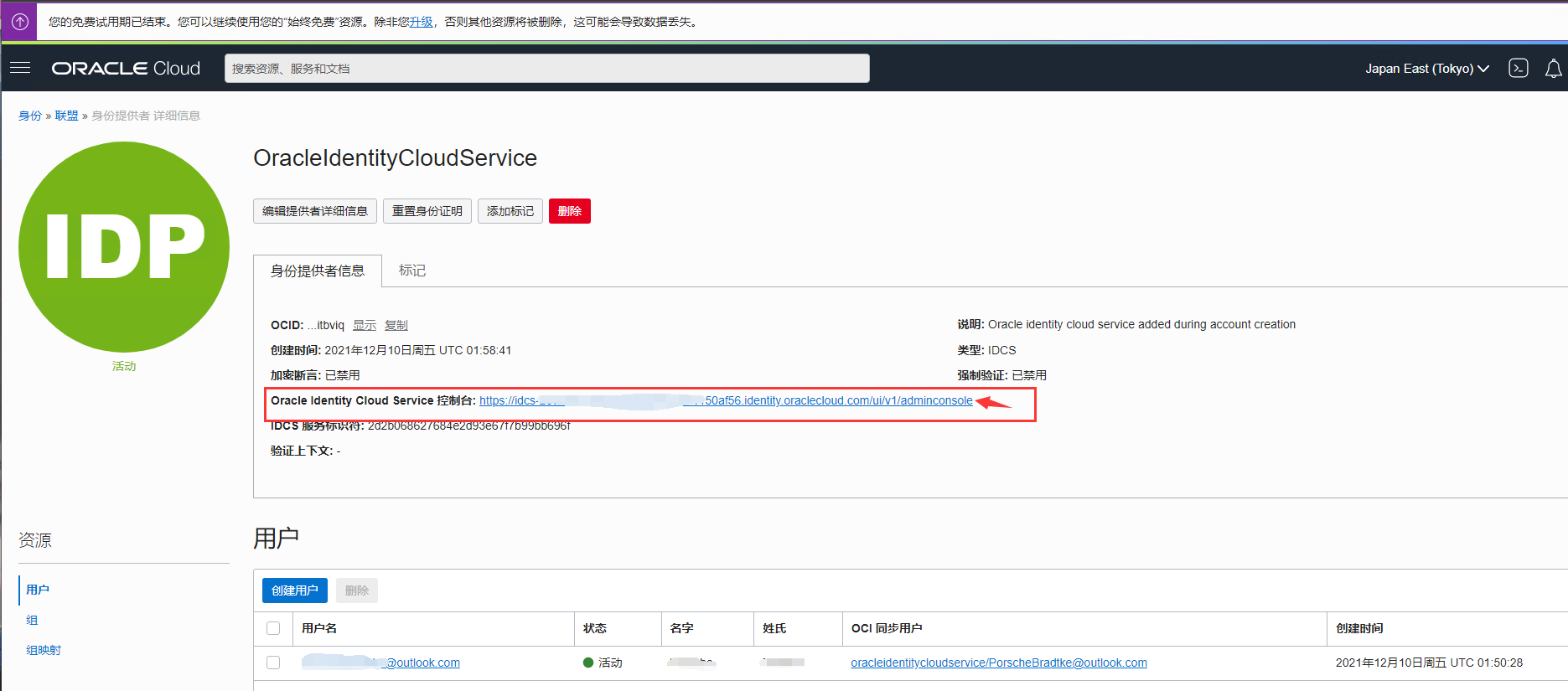Select 组 in the resources sidebar

[32, 620]
